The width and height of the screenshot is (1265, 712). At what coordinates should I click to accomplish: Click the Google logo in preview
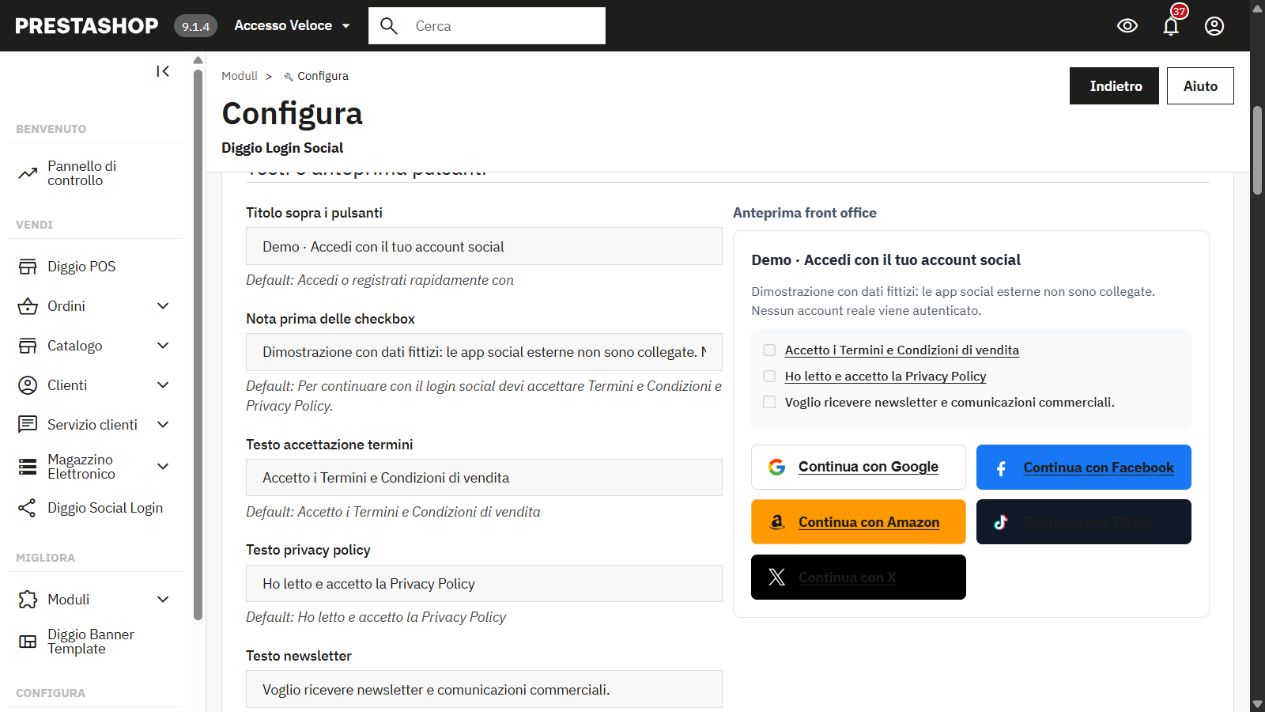coord(777,467)
